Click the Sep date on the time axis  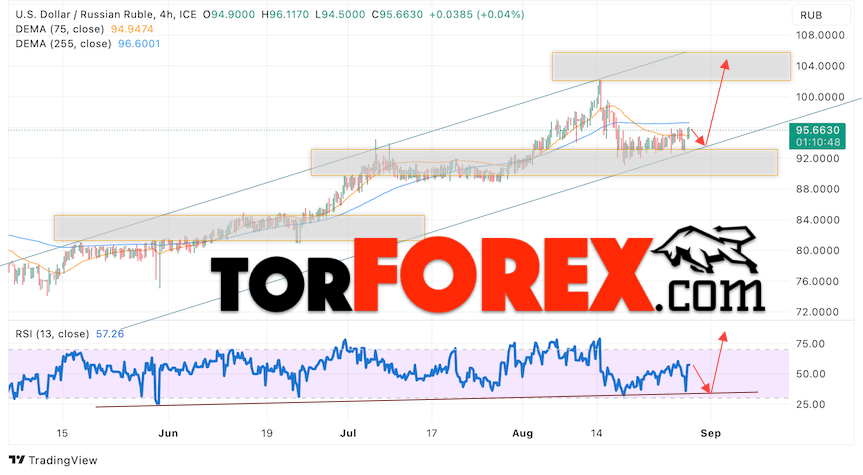711,433
